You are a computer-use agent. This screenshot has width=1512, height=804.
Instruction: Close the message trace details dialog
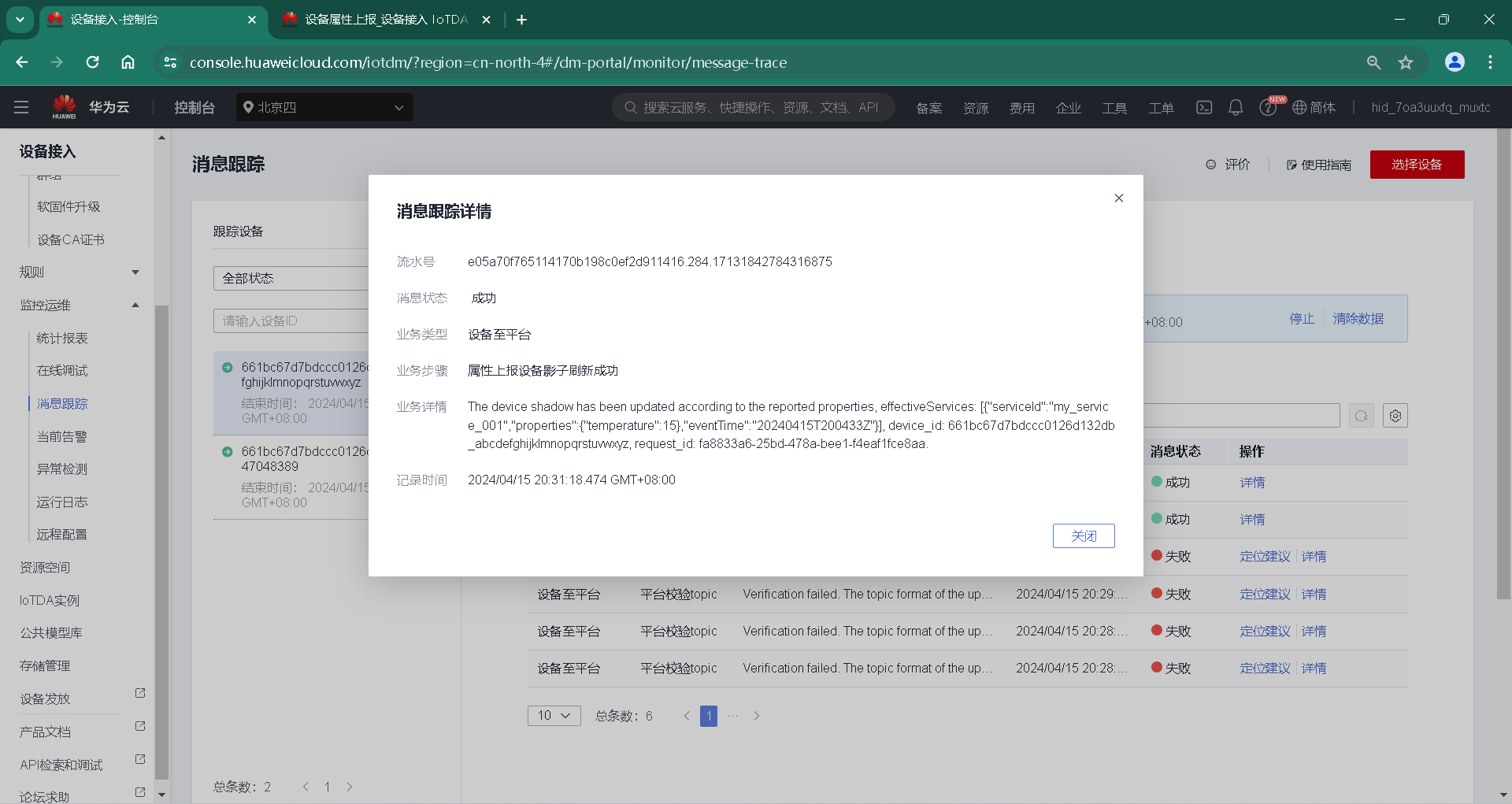click(1118, 198)
